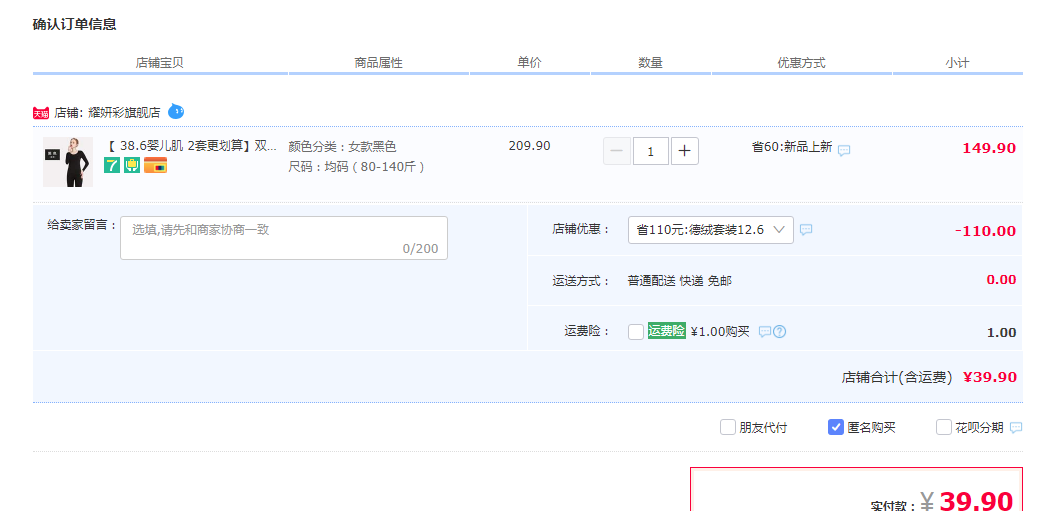Viewport: 1040px width, 511px height.
Task: Click the 尺码：均码（80-140斤）size text
Action: (x=357, y=167)
